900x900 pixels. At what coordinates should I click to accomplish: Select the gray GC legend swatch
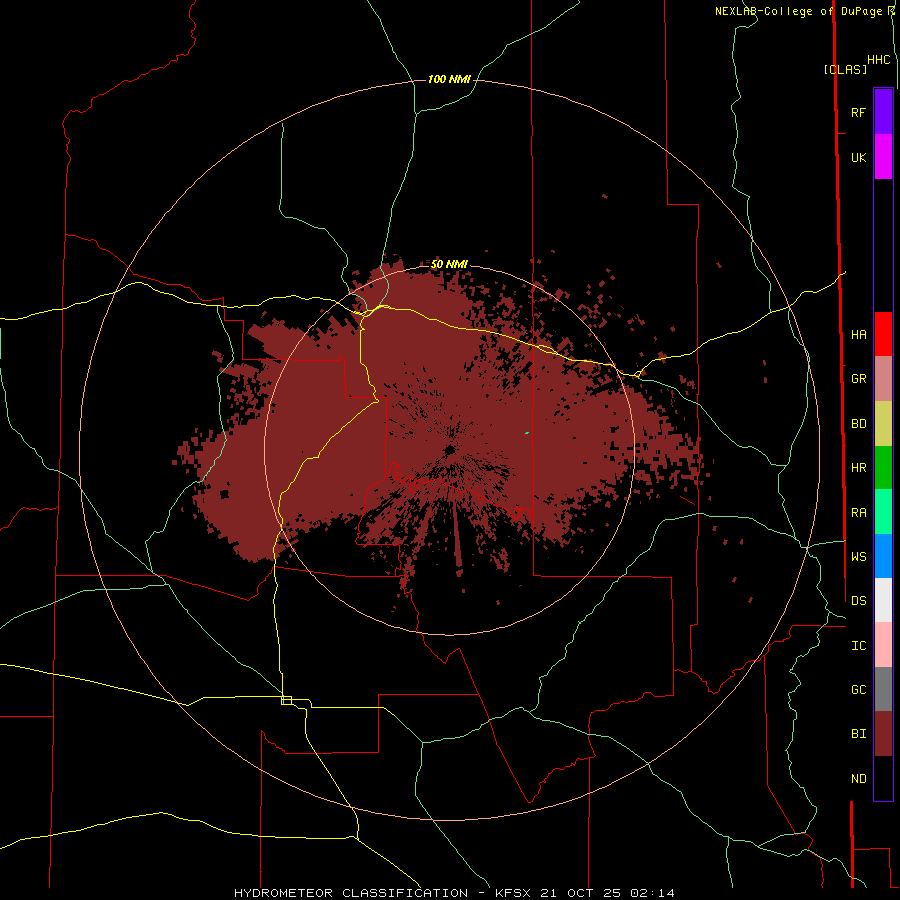(883, 689)
